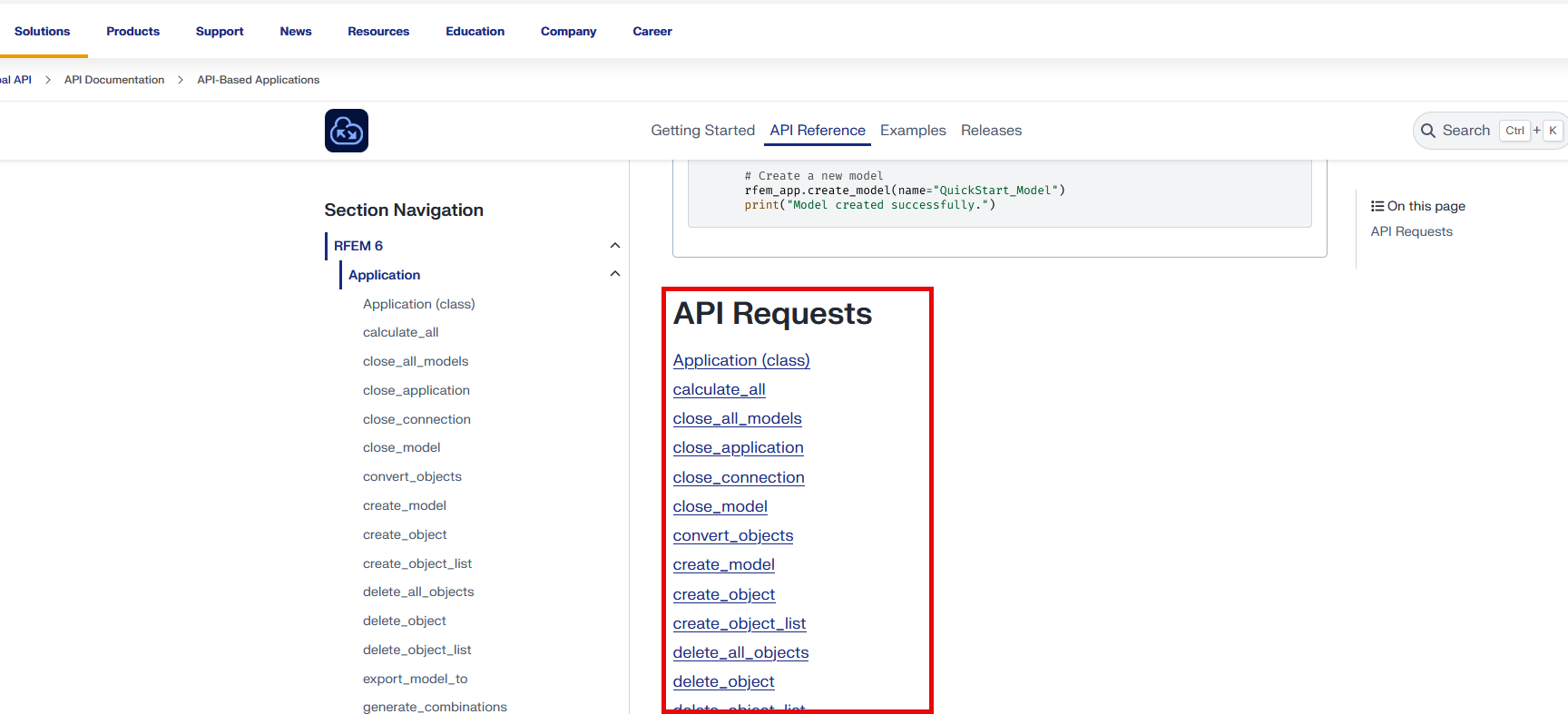Follow close_connection link under API Requests
The image size is (1568, 714).
pyautogui.click(x=739, y=477)
